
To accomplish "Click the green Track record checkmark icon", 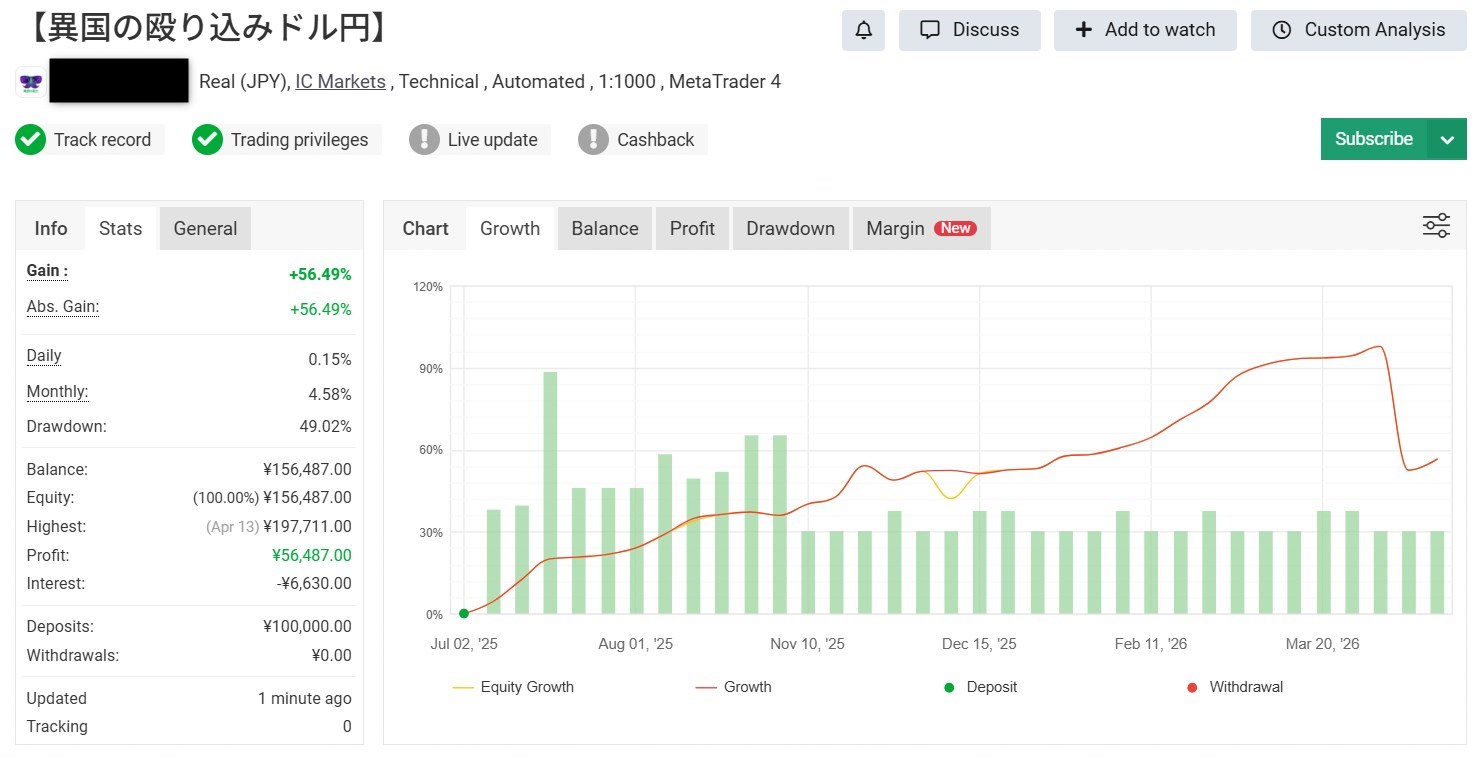I will (31, 140).
